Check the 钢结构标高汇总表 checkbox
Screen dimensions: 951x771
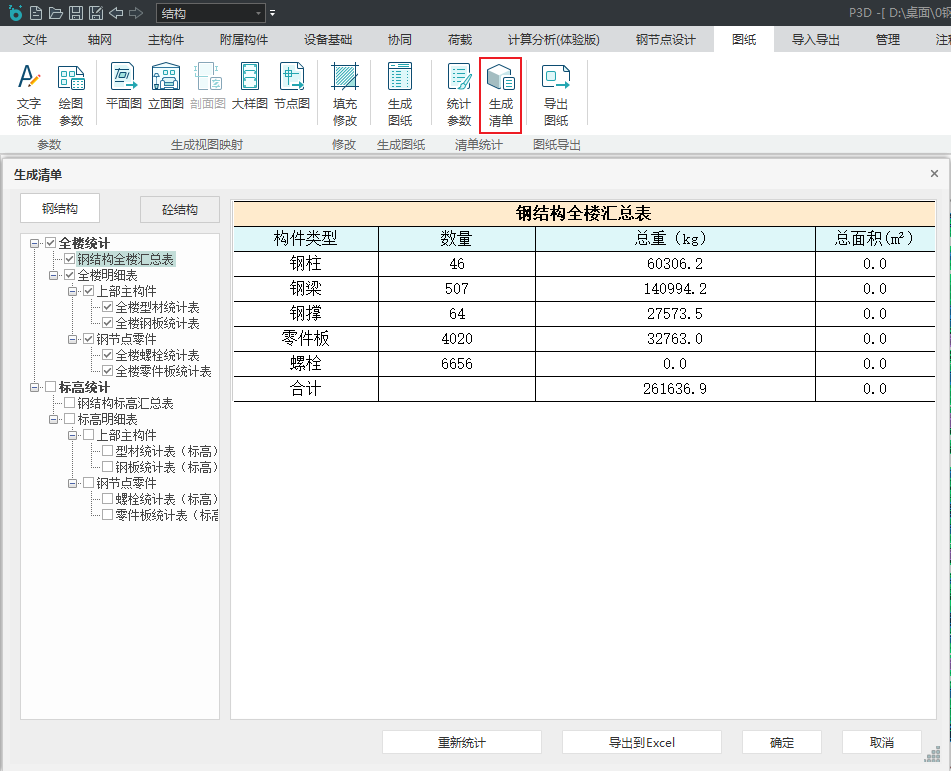tap(70, 404)
